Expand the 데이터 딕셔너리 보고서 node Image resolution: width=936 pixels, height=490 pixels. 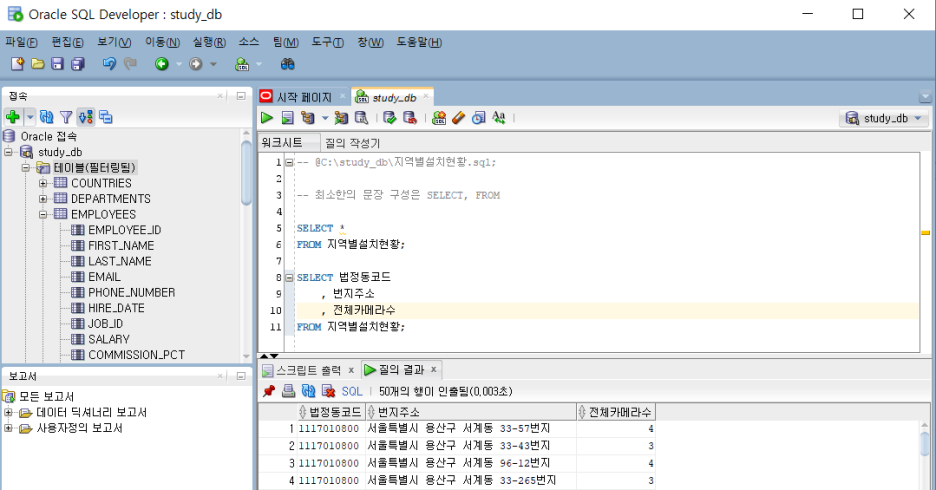(8, 412)
